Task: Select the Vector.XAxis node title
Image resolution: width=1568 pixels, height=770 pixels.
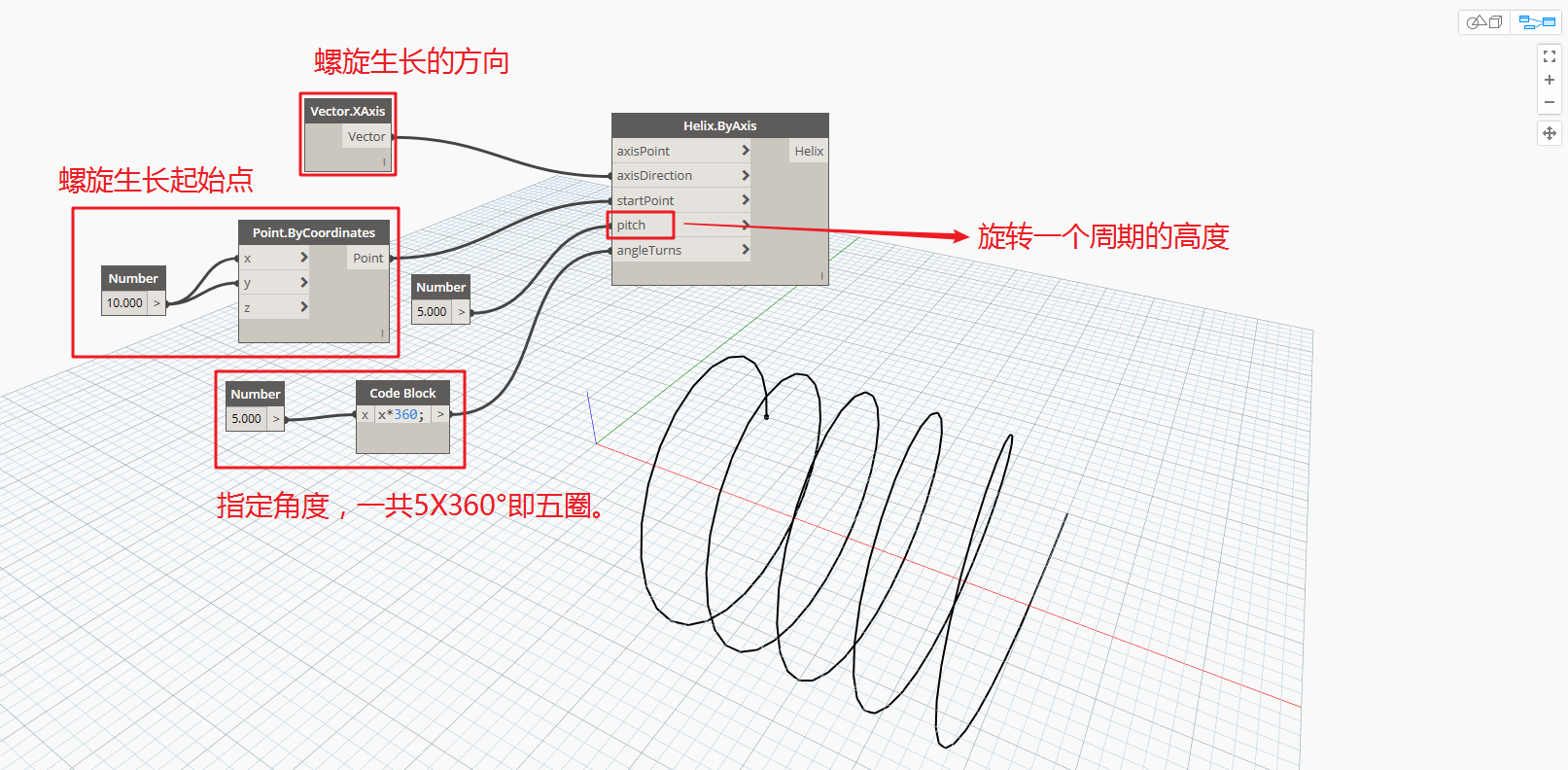Action: tap(348, 111)
